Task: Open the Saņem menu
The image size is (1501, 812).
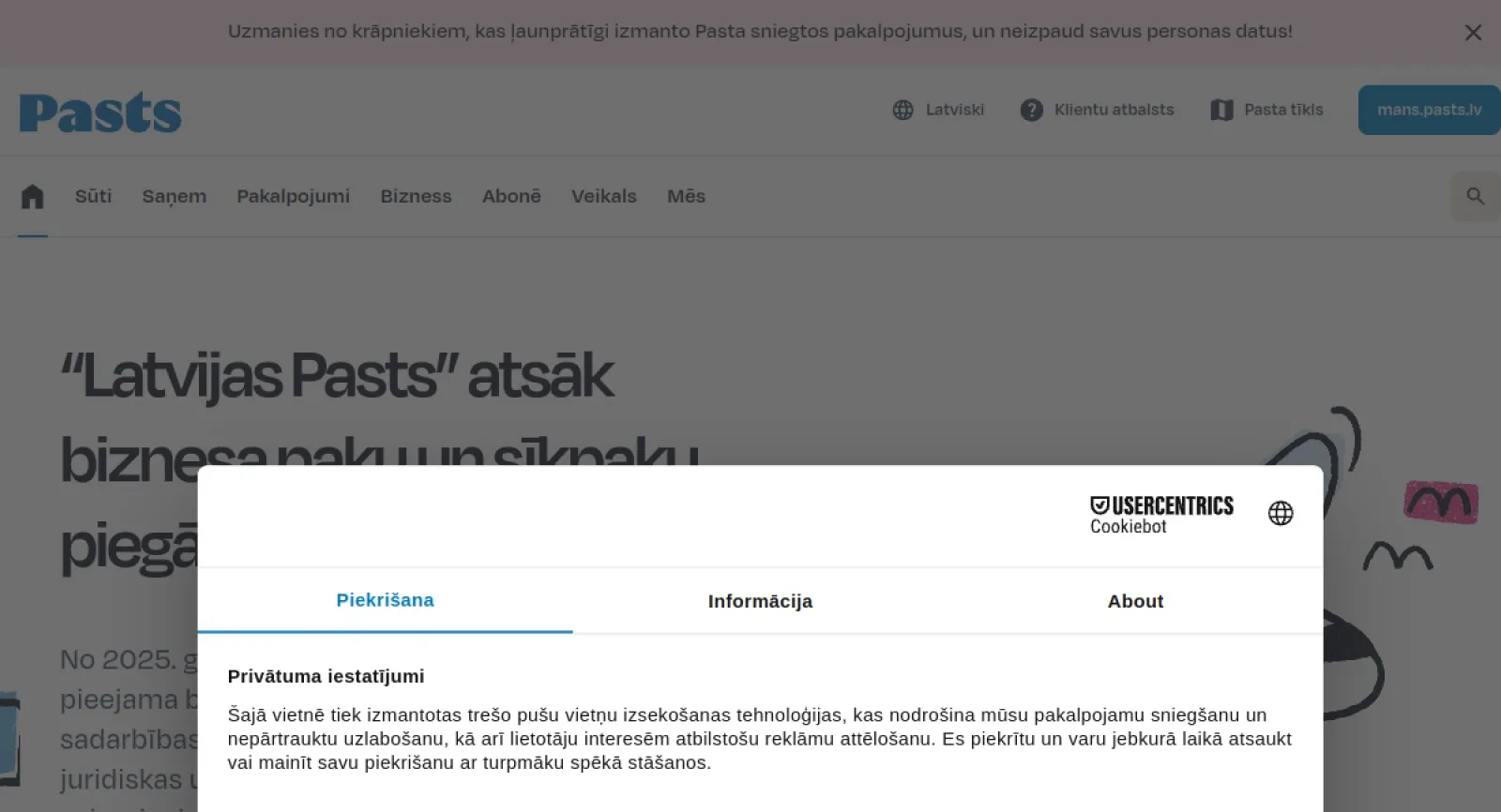Action: coord(174,197)
